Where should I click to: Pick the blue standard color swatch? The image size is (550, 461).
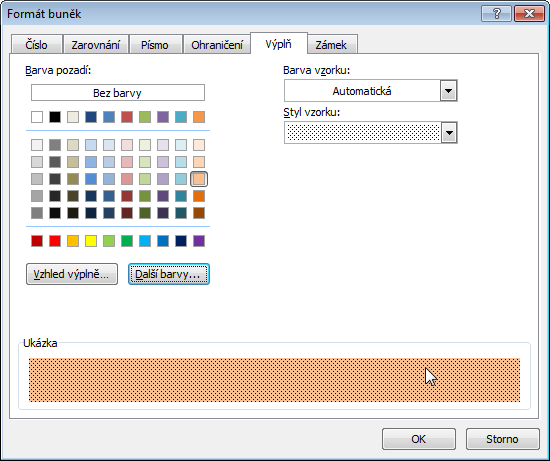coord(163,241)
